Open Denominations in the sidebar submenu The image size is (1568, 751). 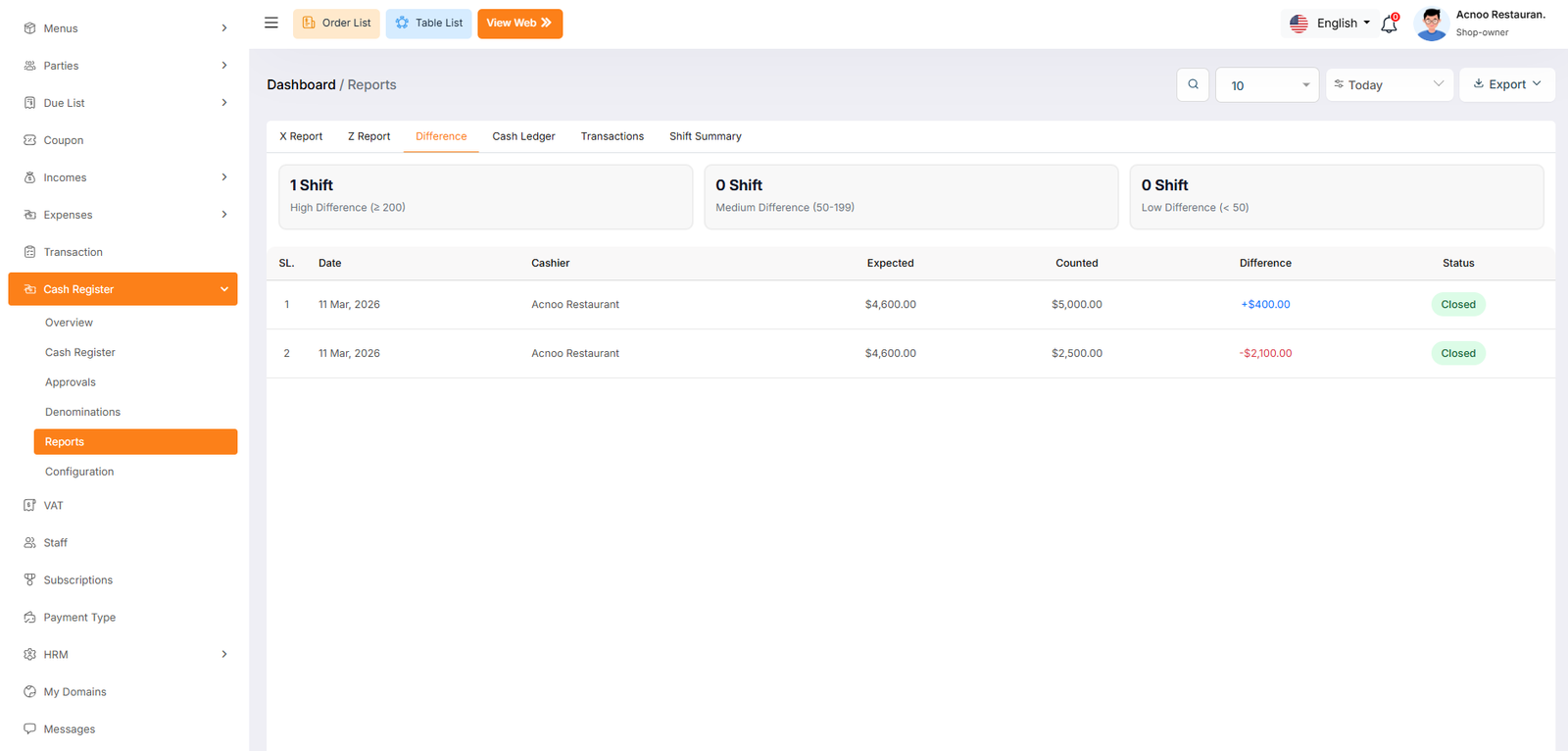82,412
